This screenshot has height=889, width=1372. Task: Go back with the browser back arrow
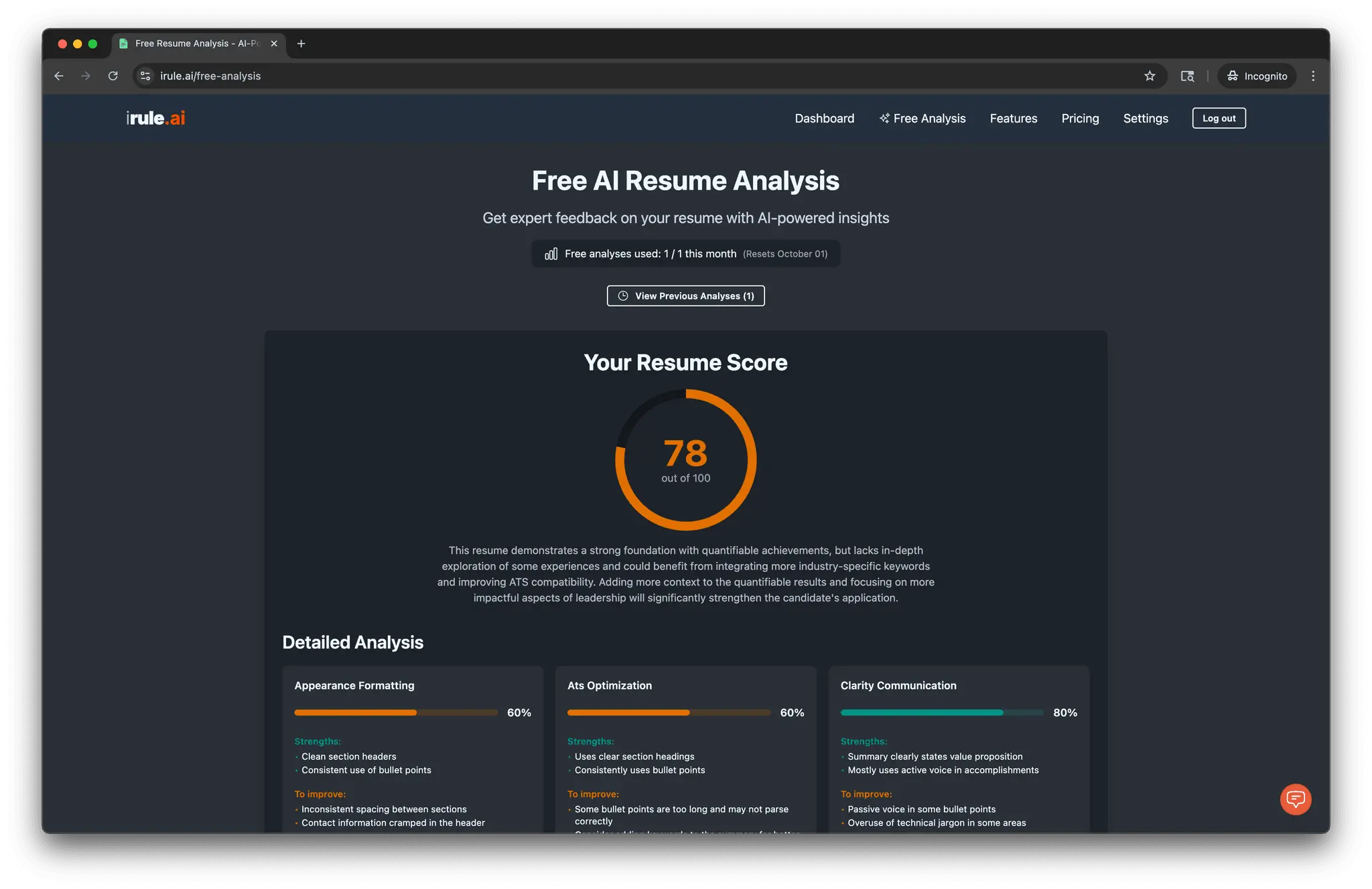click(59, 76)
